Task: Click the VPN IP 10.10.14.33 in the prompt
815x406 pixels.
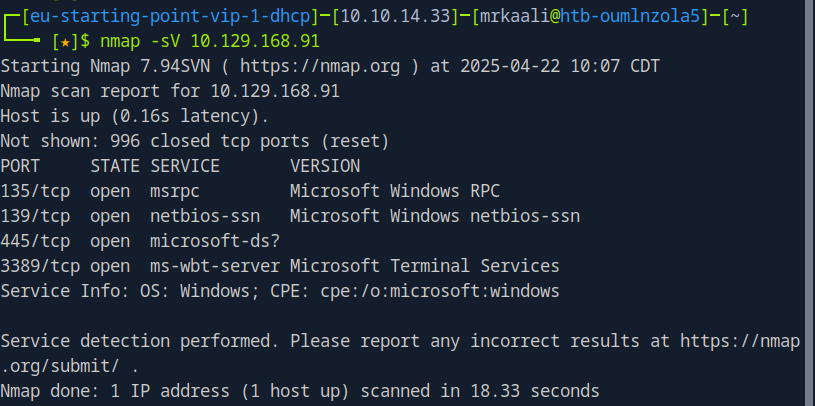Action: [x=409, y=16]
